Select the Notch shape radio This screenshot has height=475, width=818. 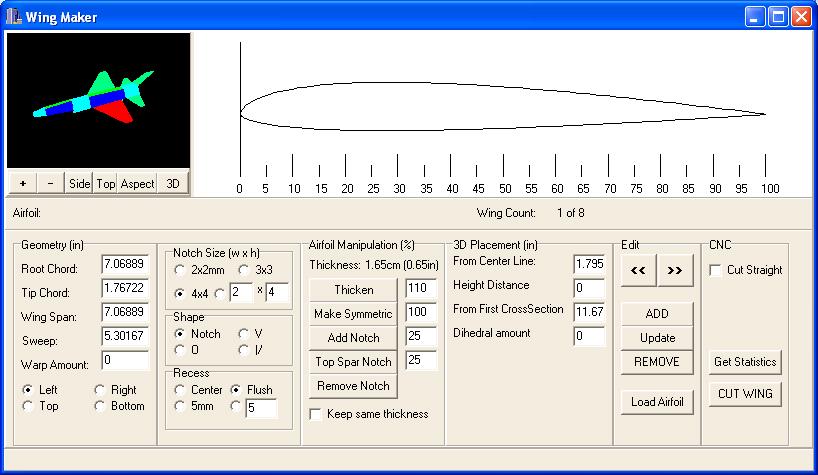(x=179, y=334)
